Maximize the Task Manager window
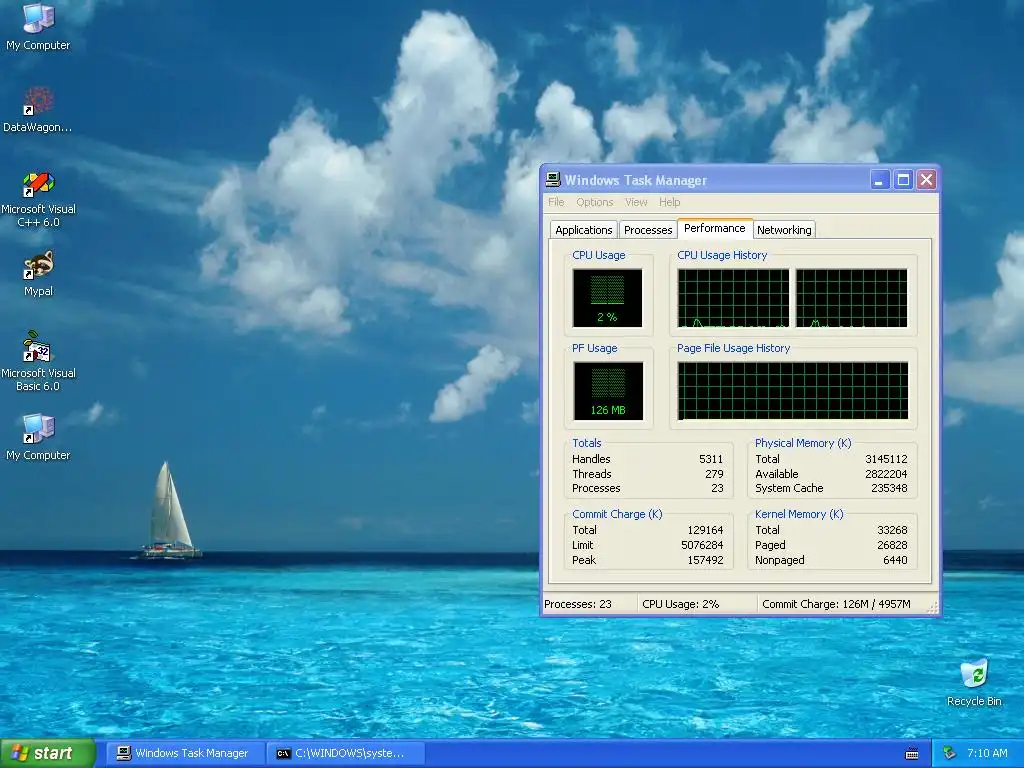This screenshot has height=768, width=1024. pos(903,180)
